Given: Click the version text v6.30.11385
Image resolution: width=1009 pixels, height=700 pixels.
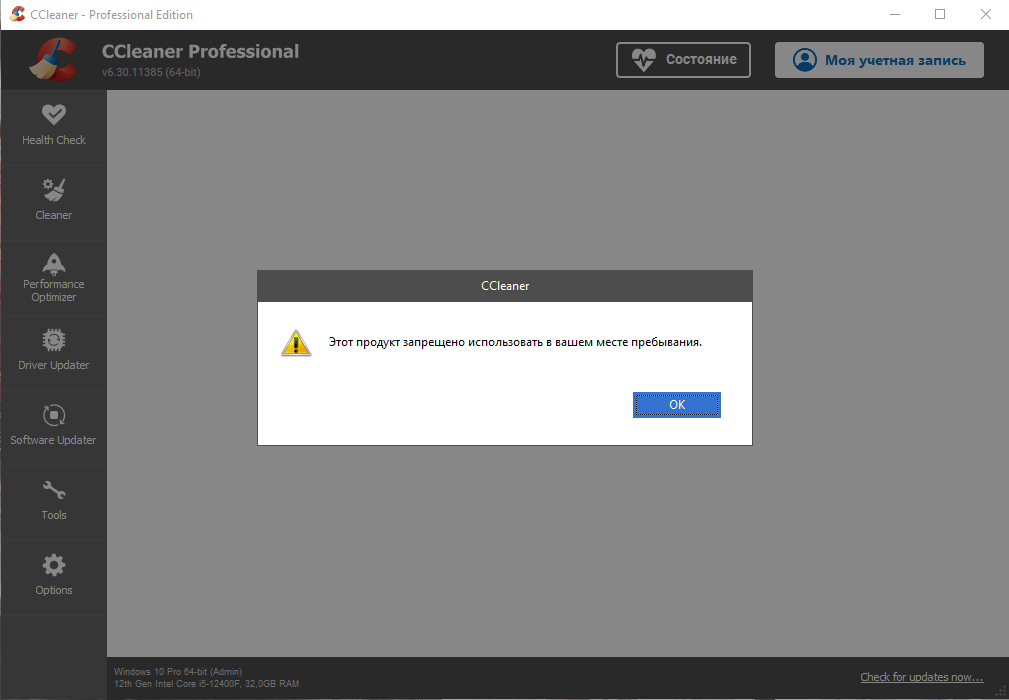Looking at the screenshot, I should [151, 72].
